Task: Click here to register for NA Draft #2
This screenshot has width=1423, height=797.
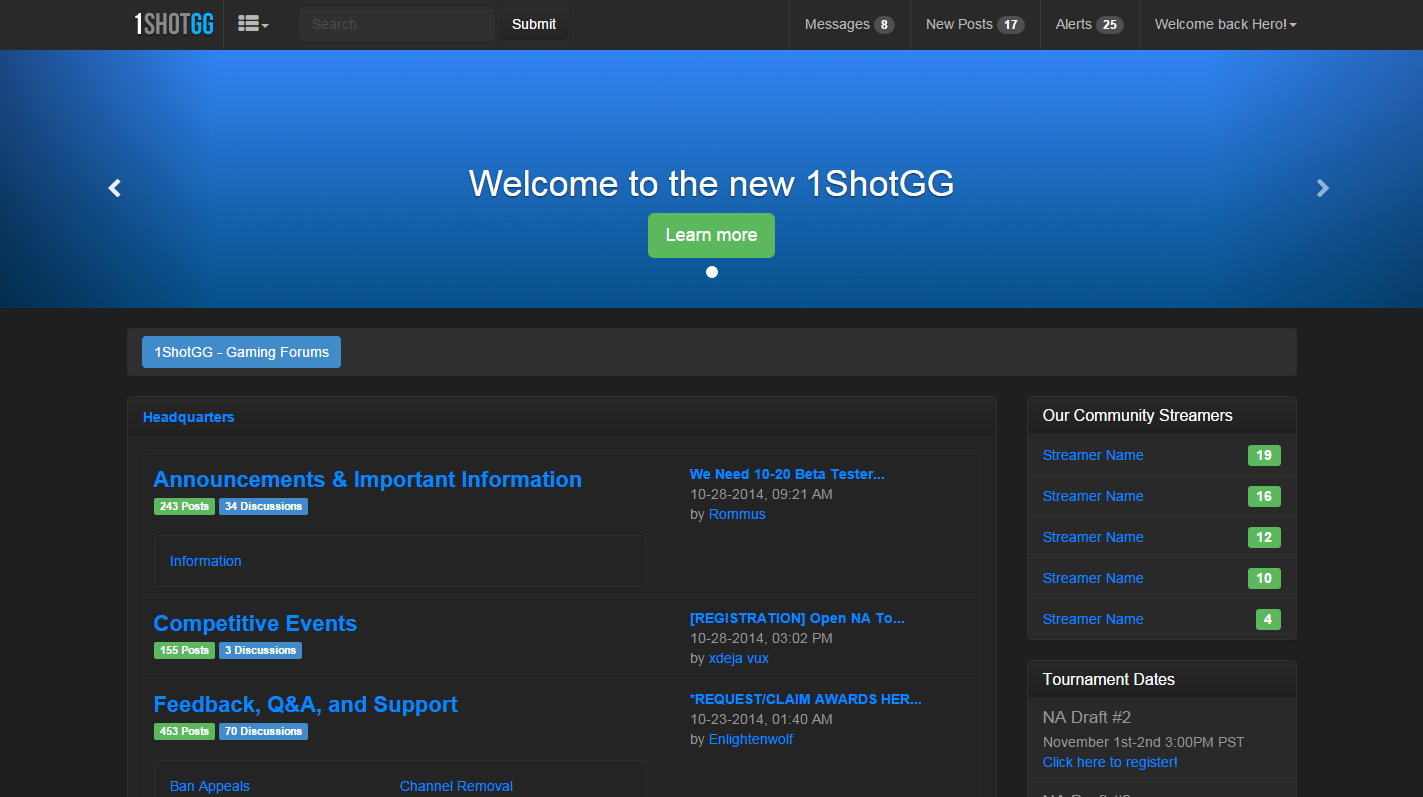Action: (1110, 762)
